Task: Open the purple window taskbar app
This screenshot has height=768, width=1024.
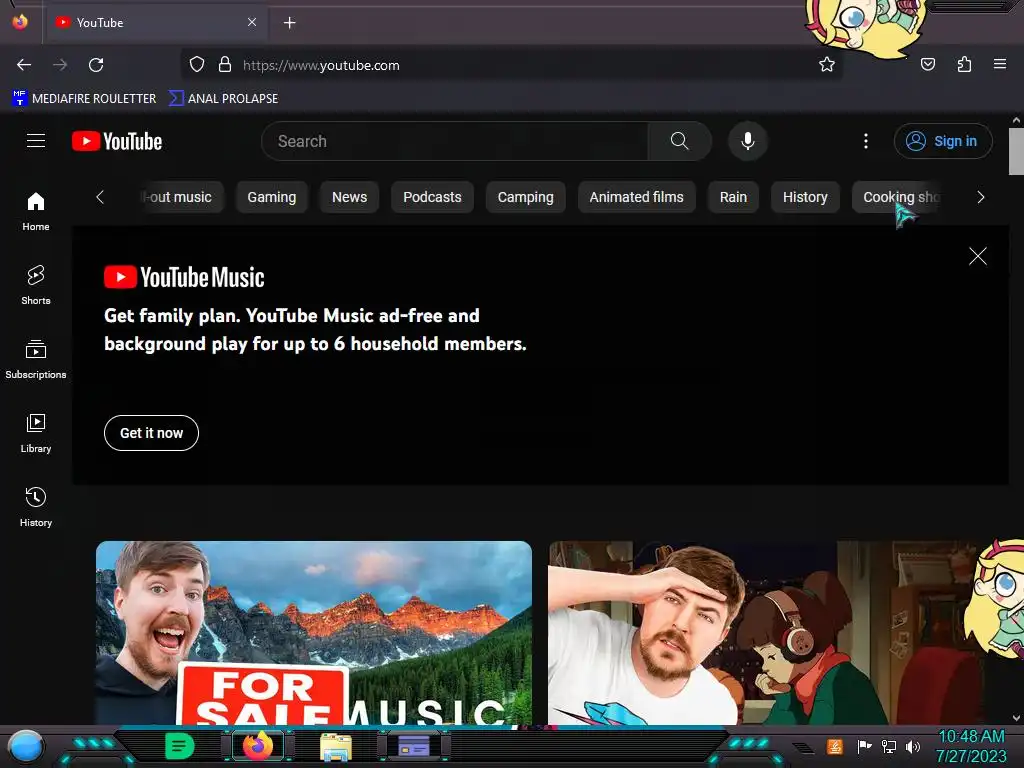Action: [414, 746]
